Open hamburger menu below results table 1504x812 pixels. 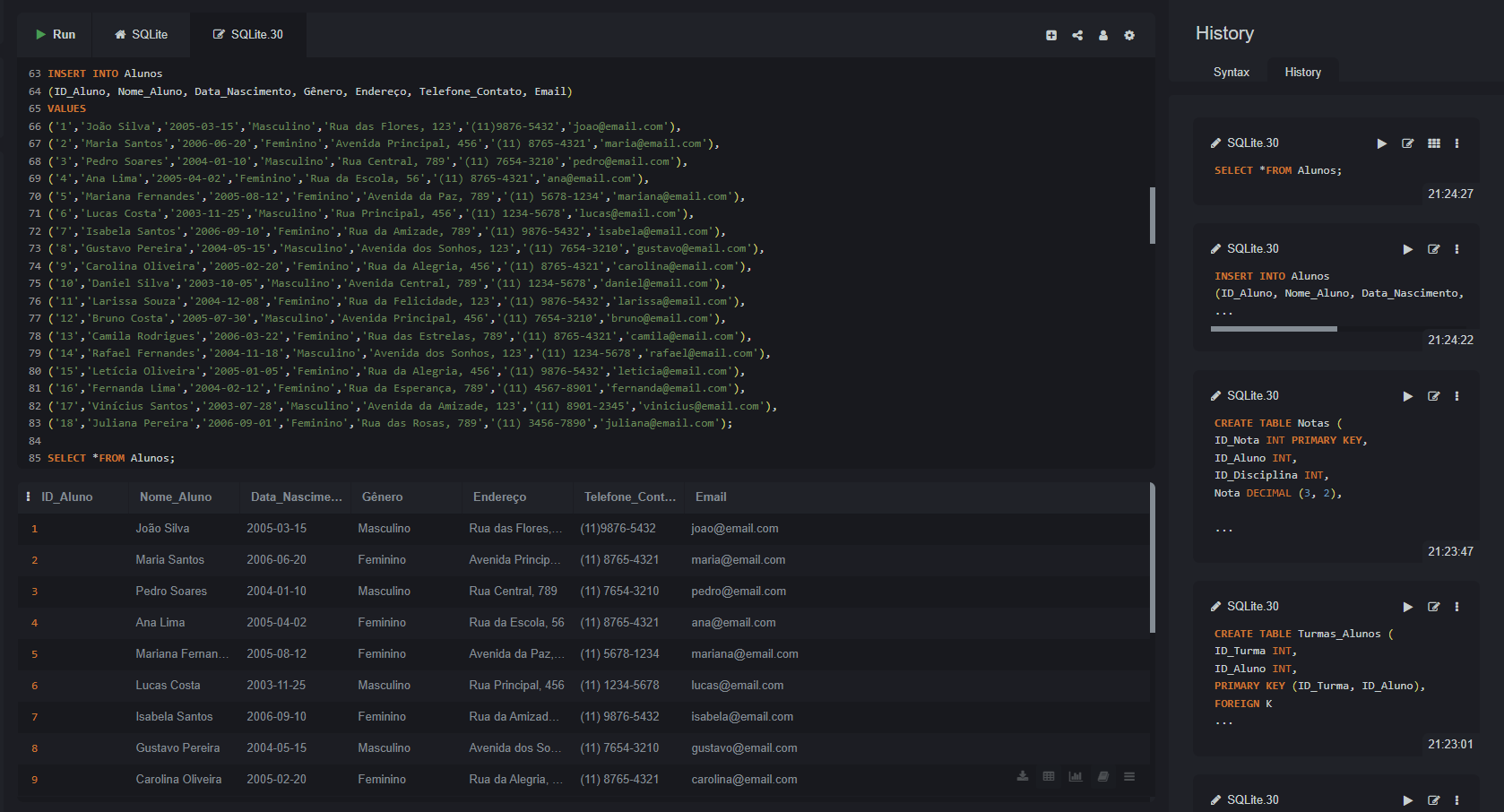point(1129,776)
